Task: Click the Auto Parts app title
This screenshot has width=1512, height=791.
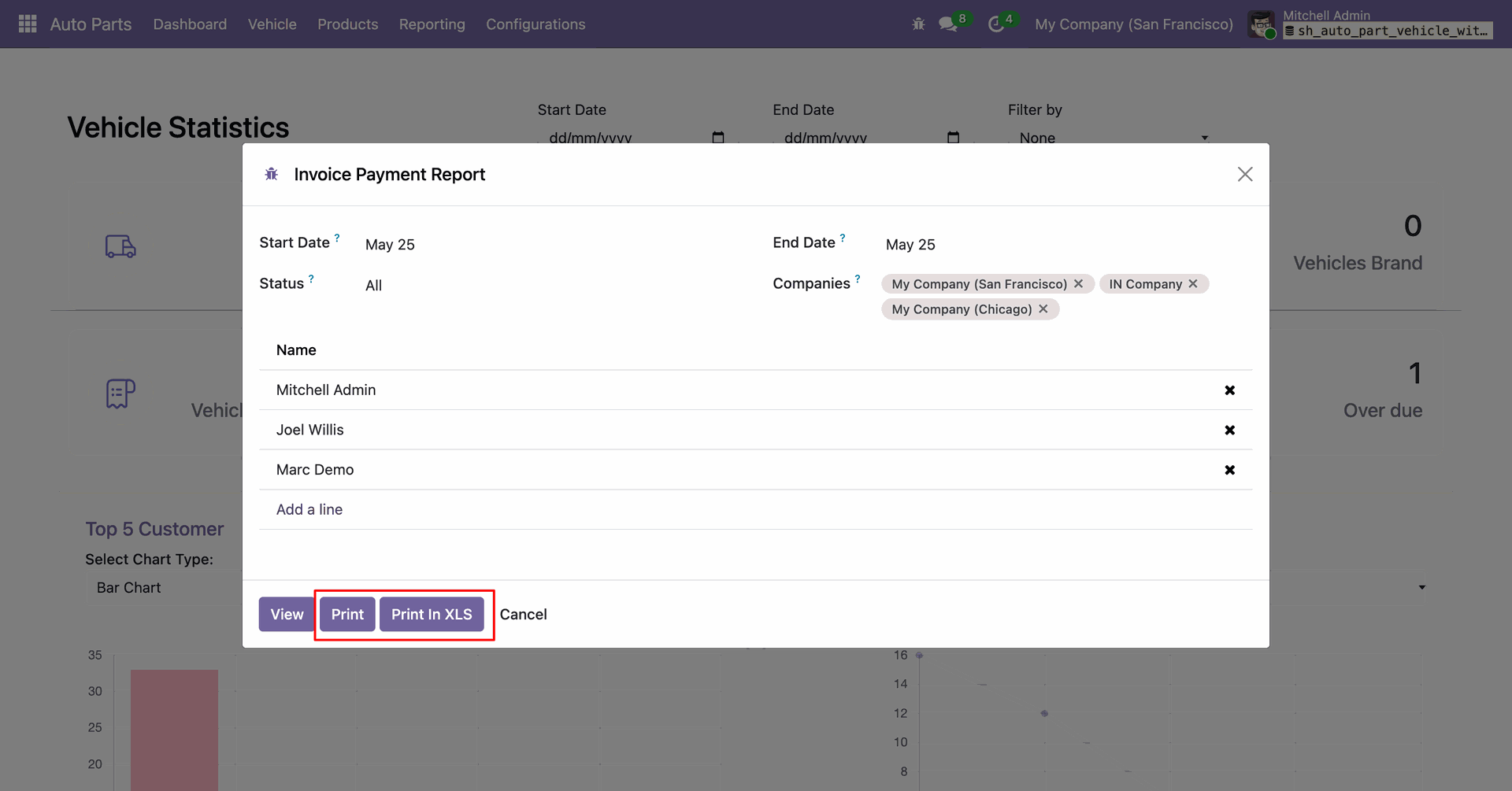Action: pos(91,24)
